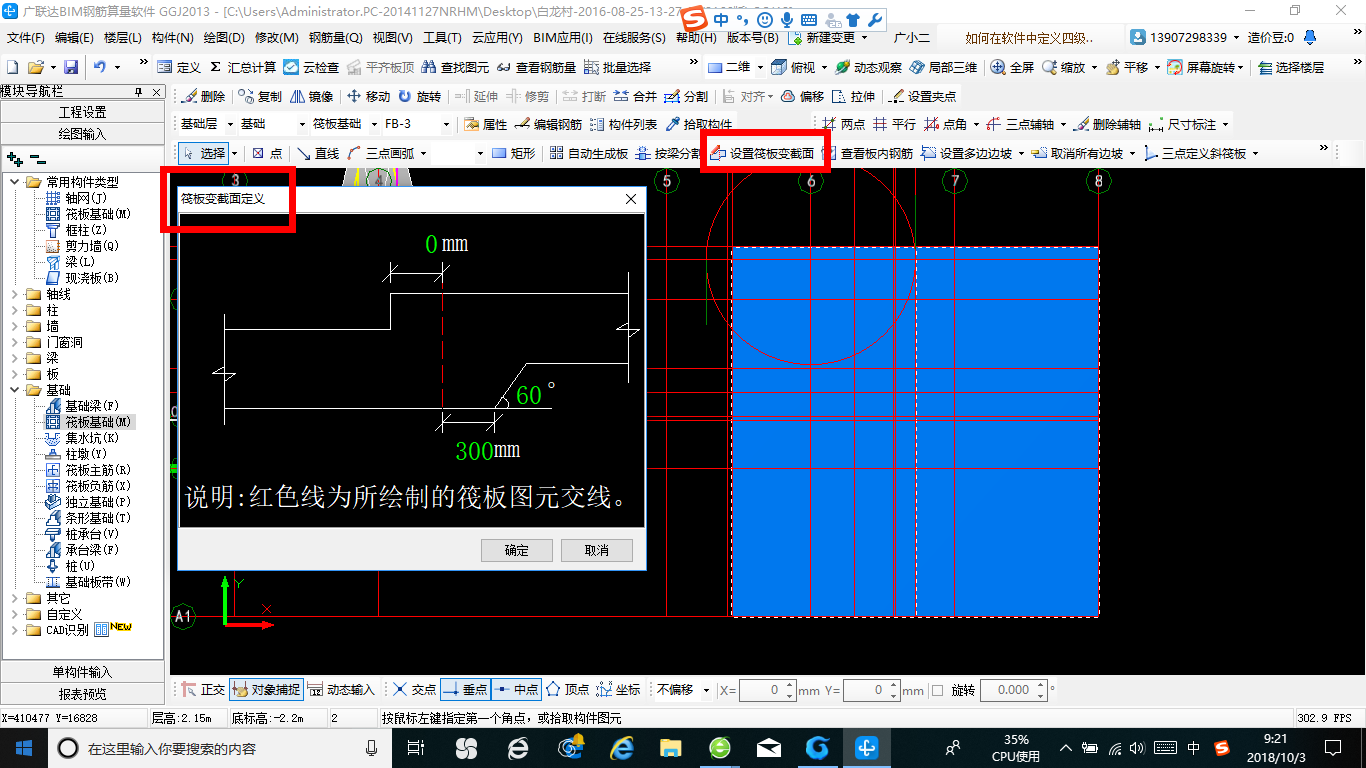Enable the 旋转 rotation checkbox
Image resolution: width=1366 pixels, height=768 pixels.
point(937,690)
